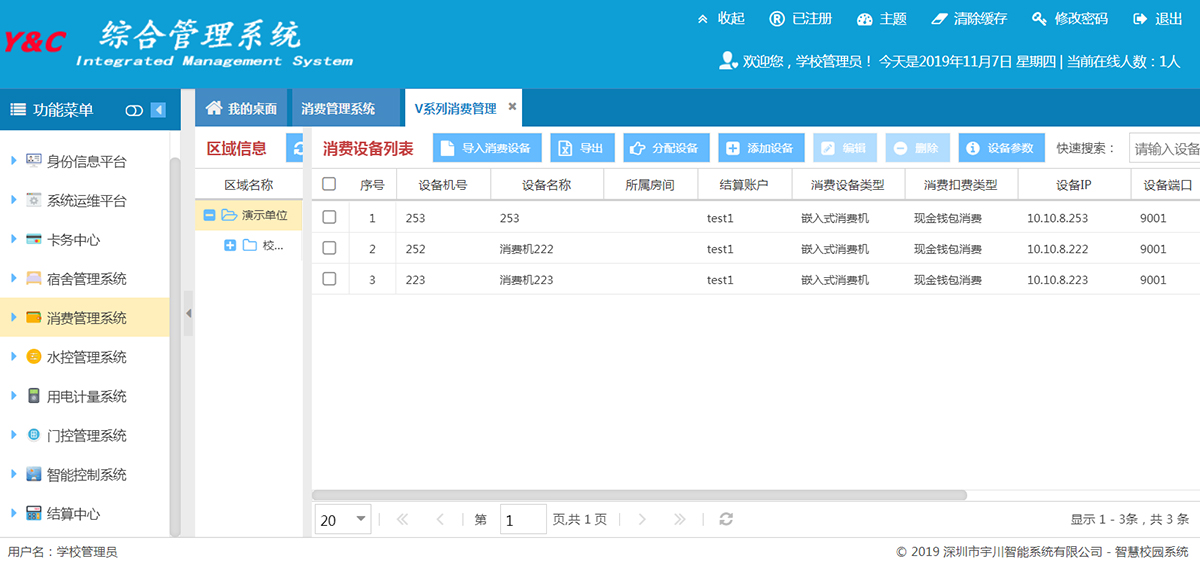Select the checkbox for 消费机223 row
Screen dimensions: 1200x565
tap(329, 280)
